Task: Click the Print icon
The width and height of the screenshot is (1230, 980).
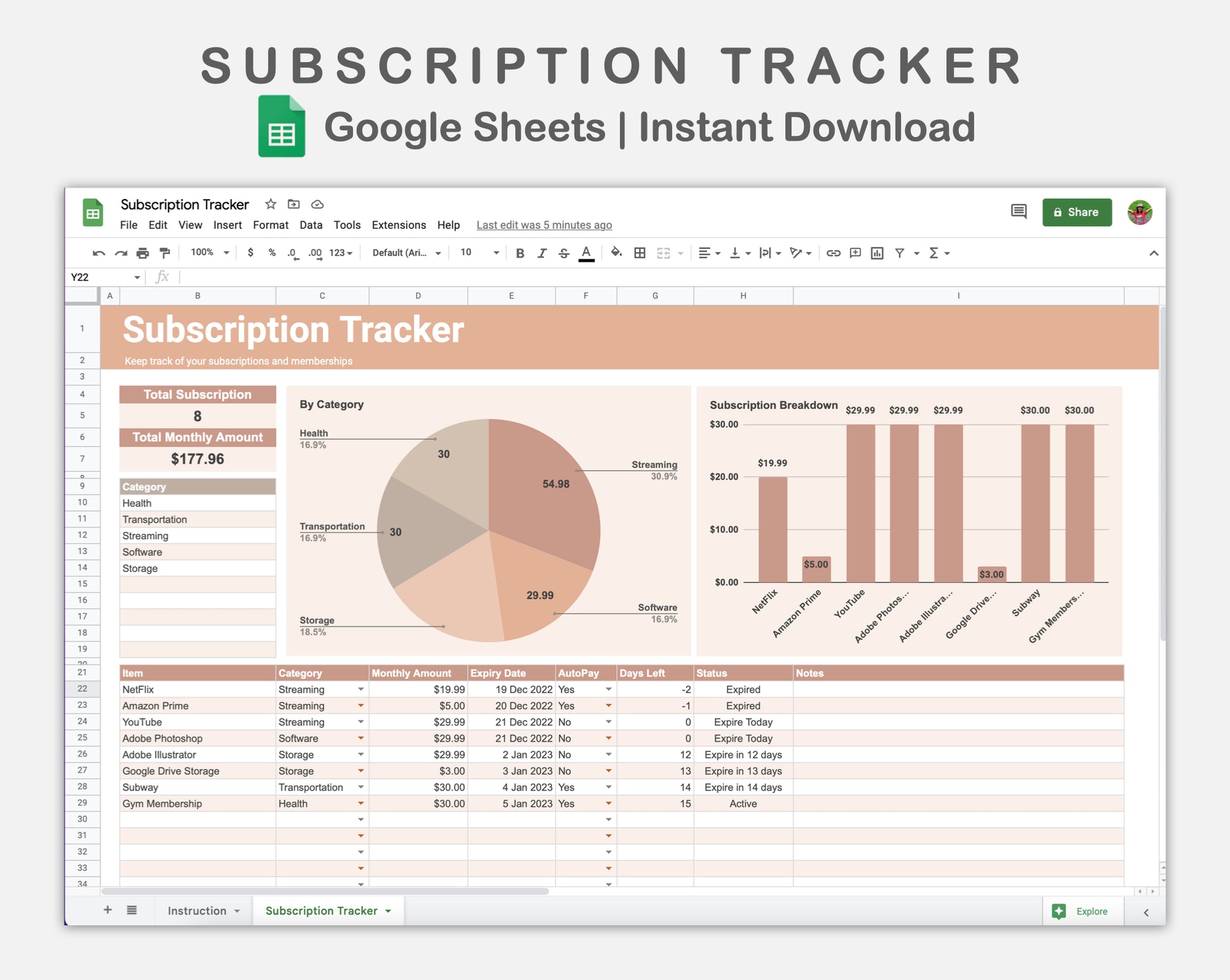Action: pyautogui.click(x=143, y=253)
